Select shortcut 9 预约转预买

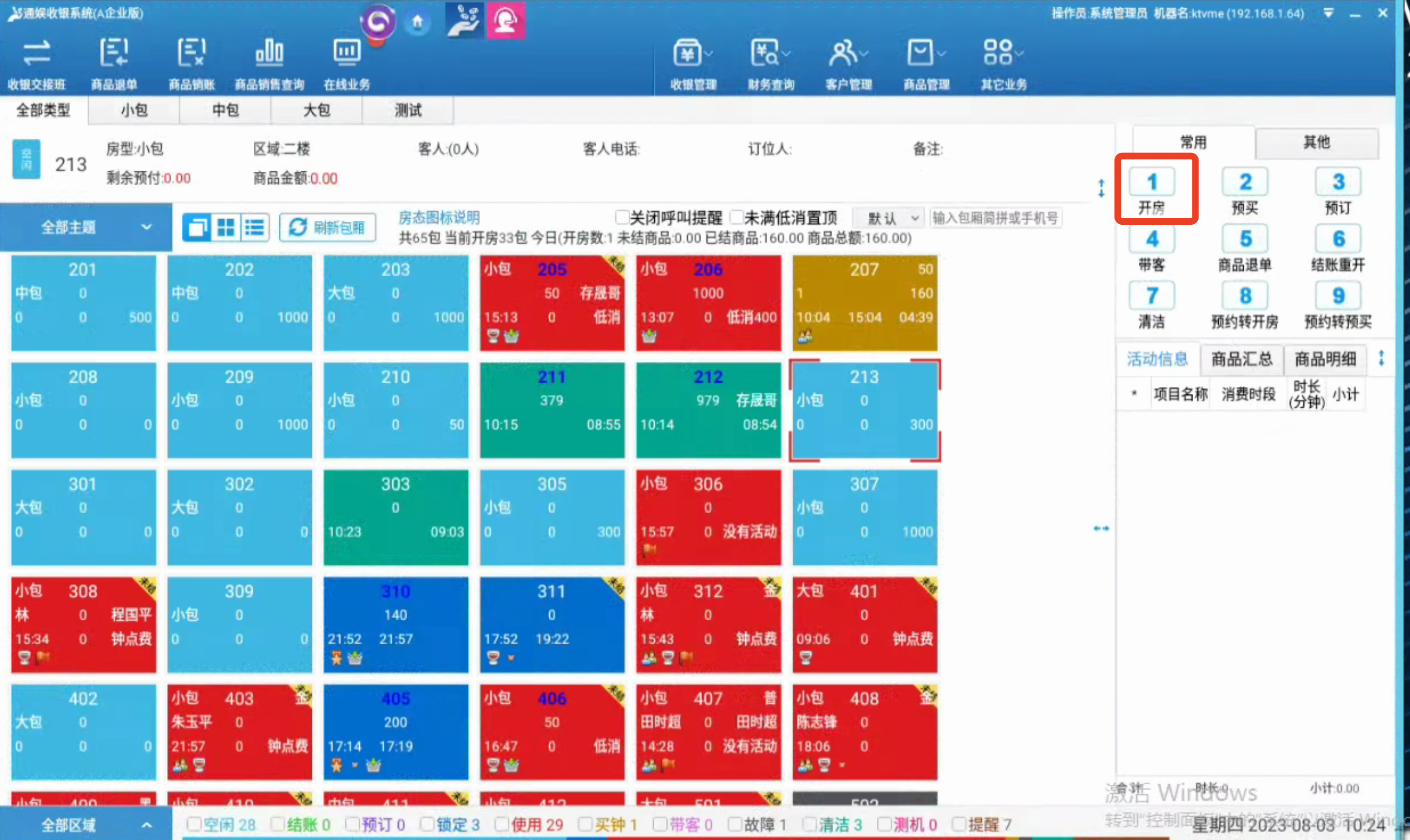click(x=1337, y=305)
